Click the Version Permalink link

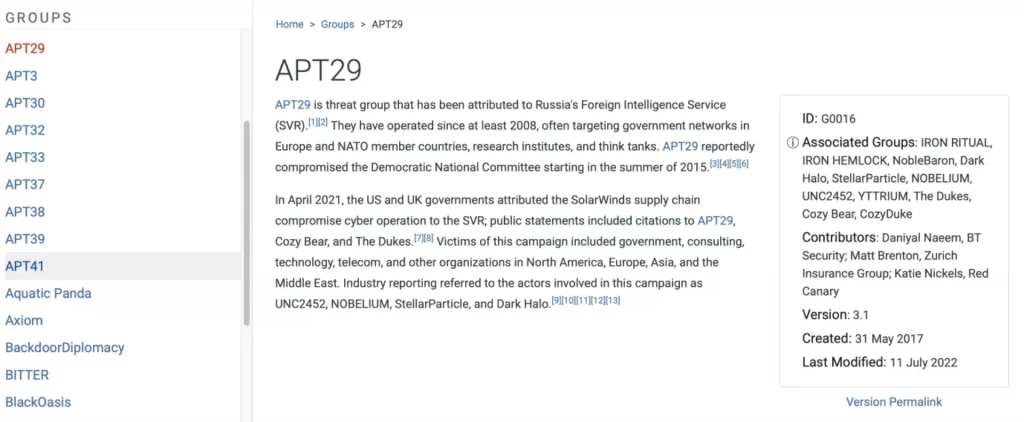coord(893,402)
